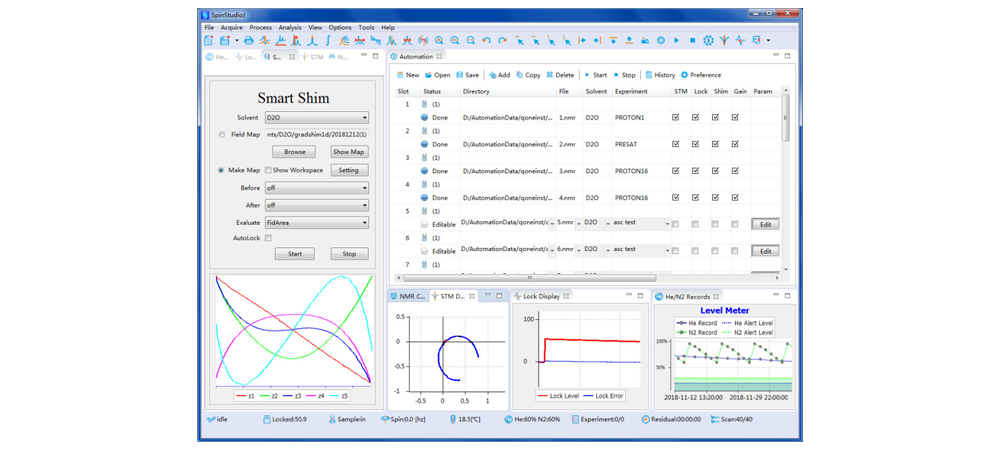Enable STM checkbox for 5.nmr row

point(675,224)
